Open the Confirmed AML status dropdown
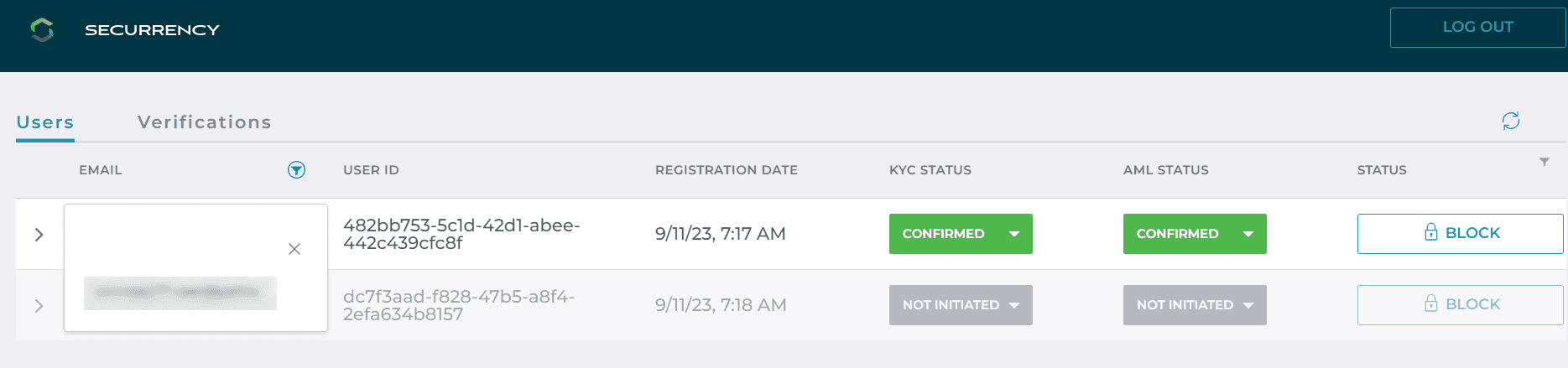Image resolution: width=1568 pixels, height=368 pixels. (x=1195, y=234)
